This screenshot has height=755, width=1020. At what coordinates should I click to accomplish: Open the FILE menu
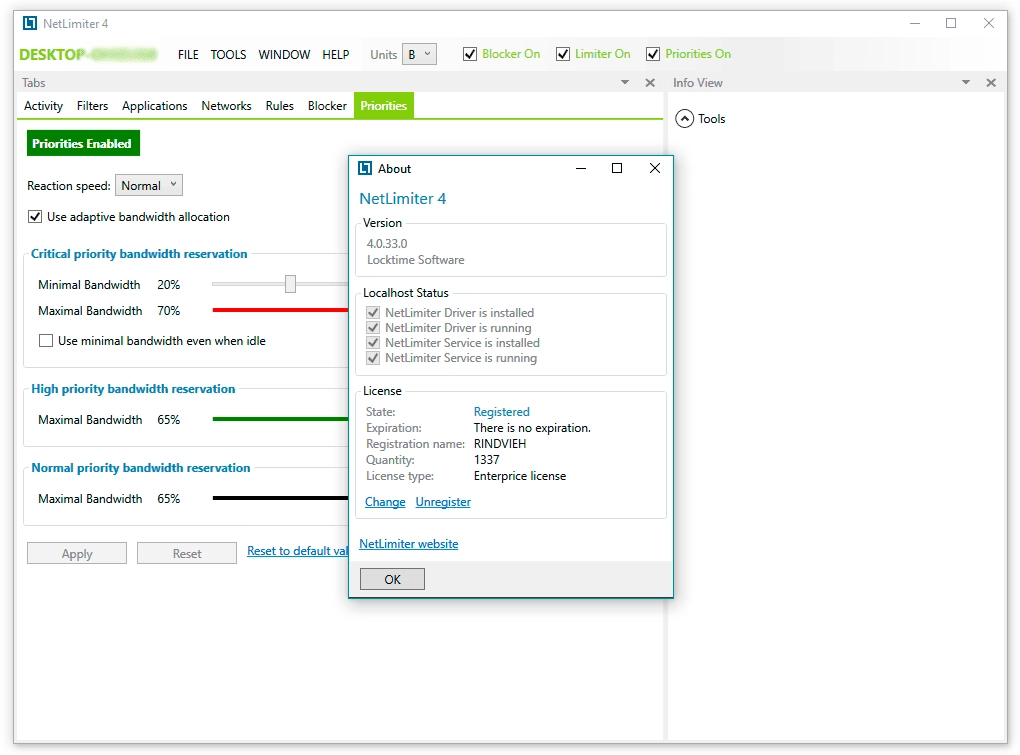click(188, 55)
